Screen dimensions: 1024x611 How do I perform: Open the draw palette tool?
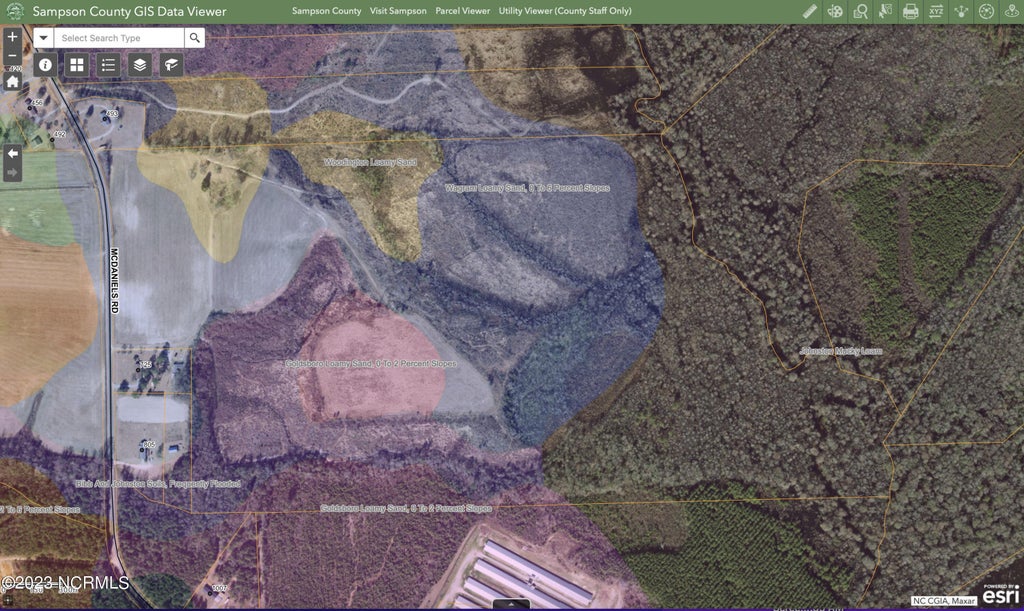tap(835, 11)
